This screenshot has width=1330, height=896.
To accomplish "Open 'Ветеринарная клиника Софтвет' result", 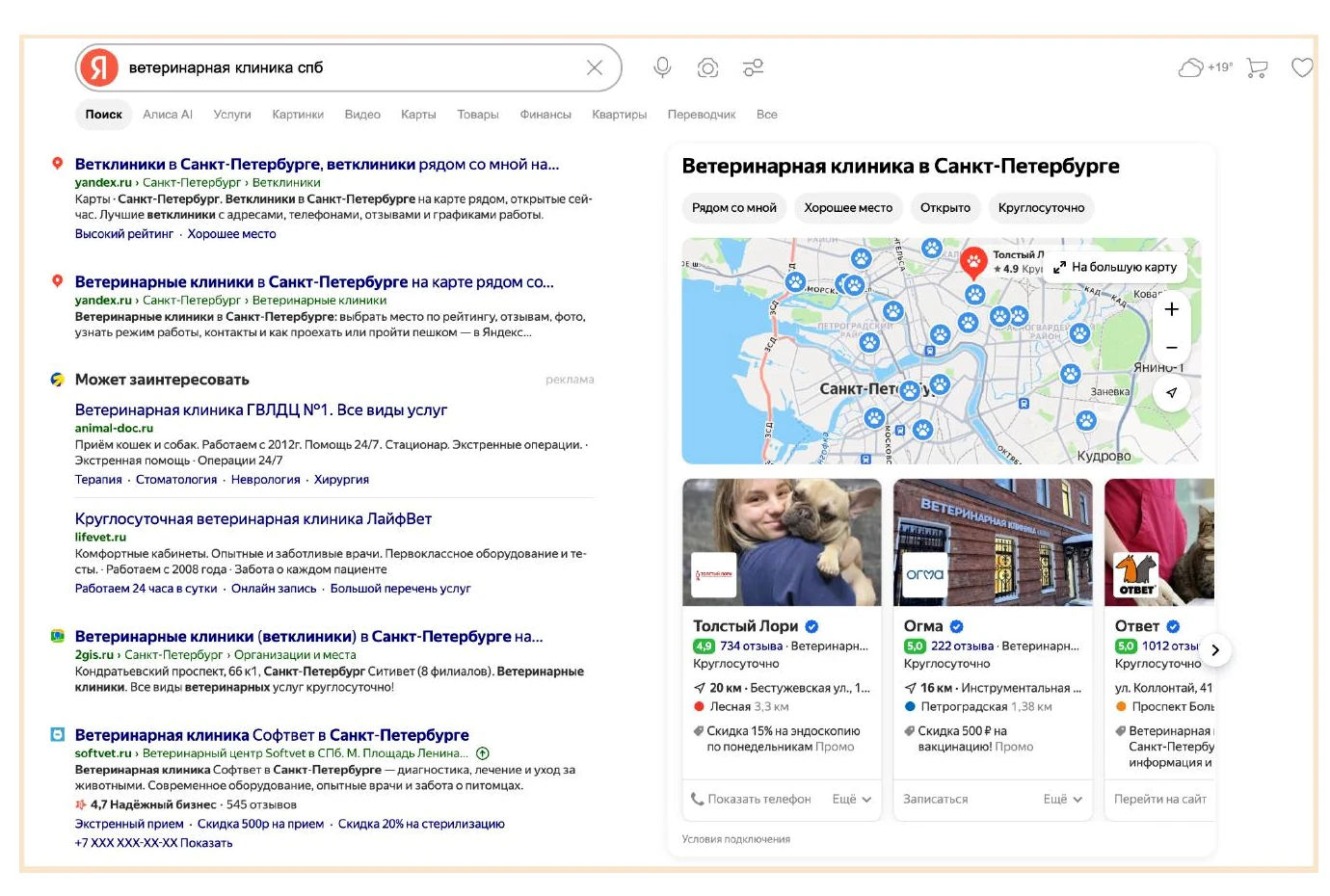I will [x=272, y=735].
